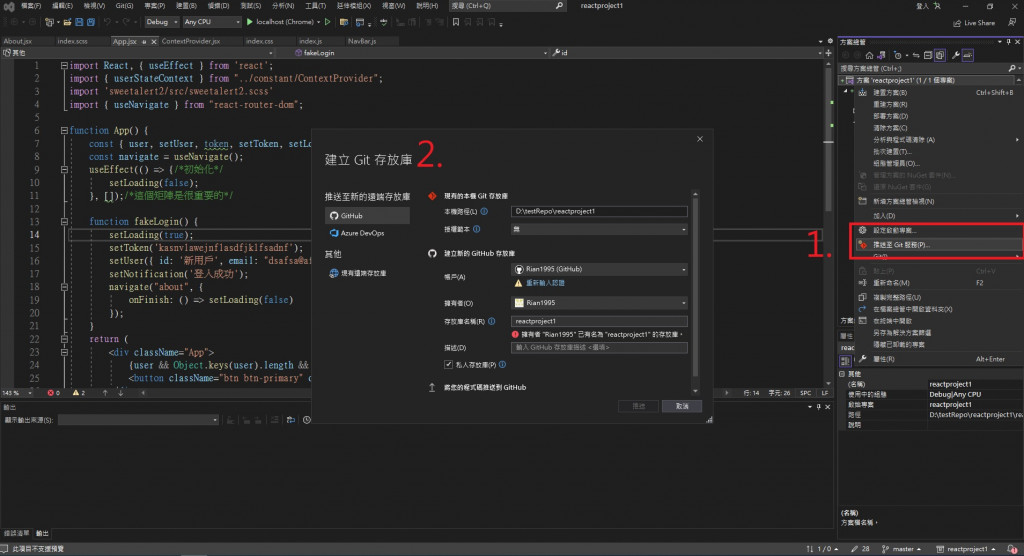The height and width of the screenshot is (556, 1024).
Task: Open the Rian1995 (GitHub) account dropdown
Action: 599,269
